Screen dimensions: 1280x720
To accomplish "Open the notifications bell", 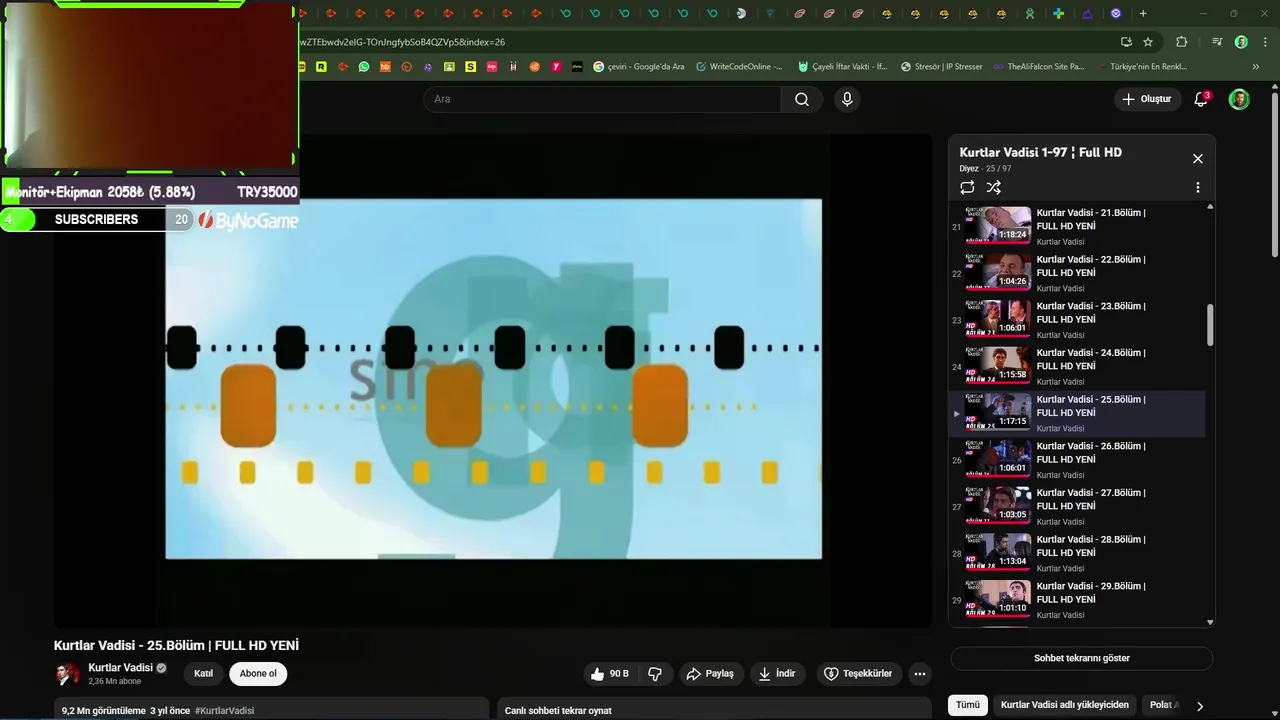I will [x=1201, y=99].
